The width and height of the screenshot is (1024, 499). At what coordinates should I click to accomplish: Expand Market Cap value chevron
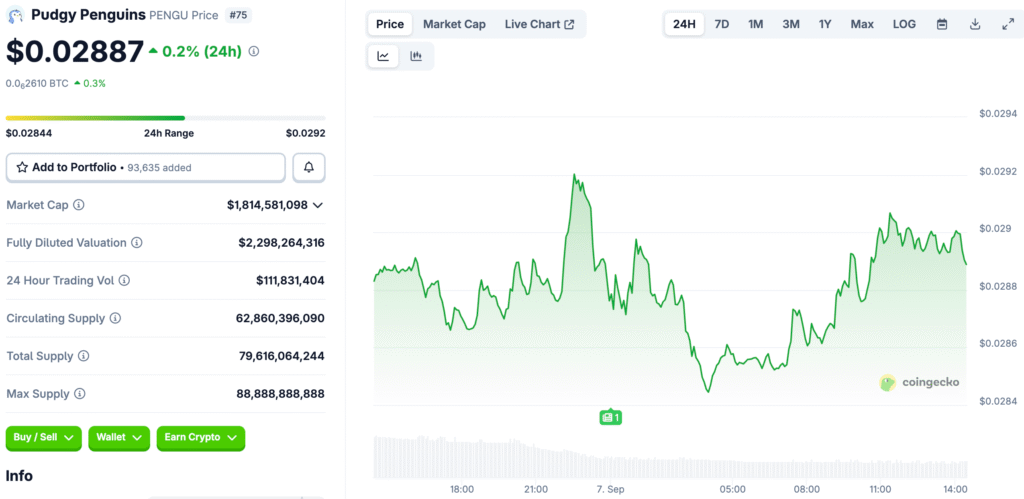tap(317, 205)
